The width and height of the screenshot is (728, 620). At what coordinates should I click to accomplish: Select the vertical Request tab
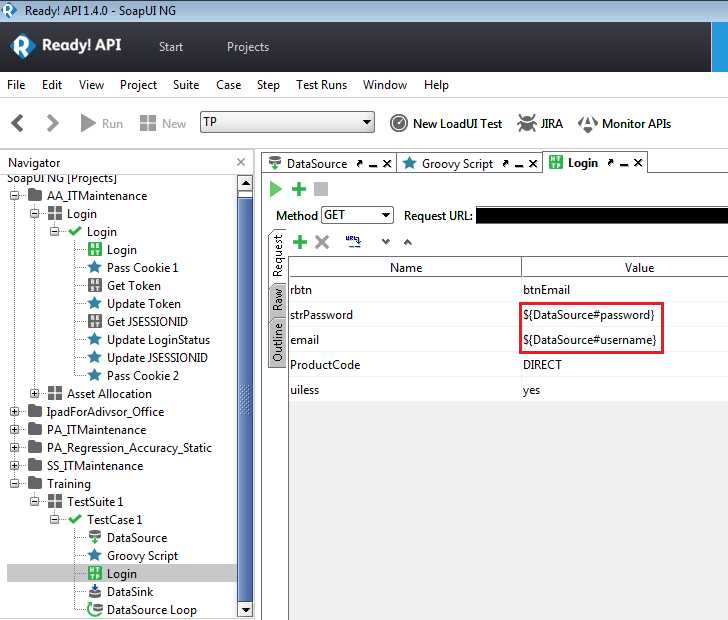[x=278, y=256]
